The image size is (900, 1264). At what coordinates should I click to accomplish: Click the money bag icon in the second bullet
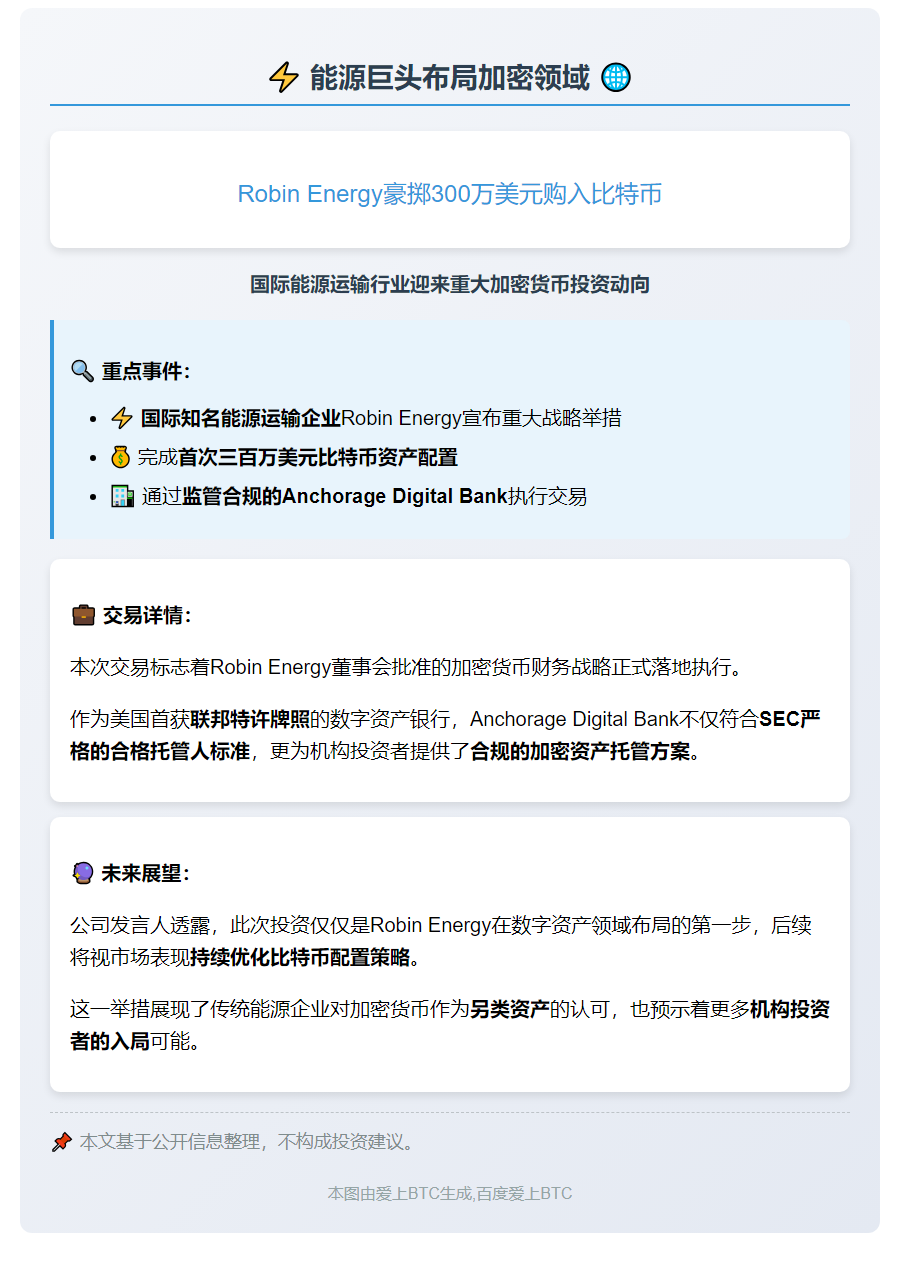121,457
